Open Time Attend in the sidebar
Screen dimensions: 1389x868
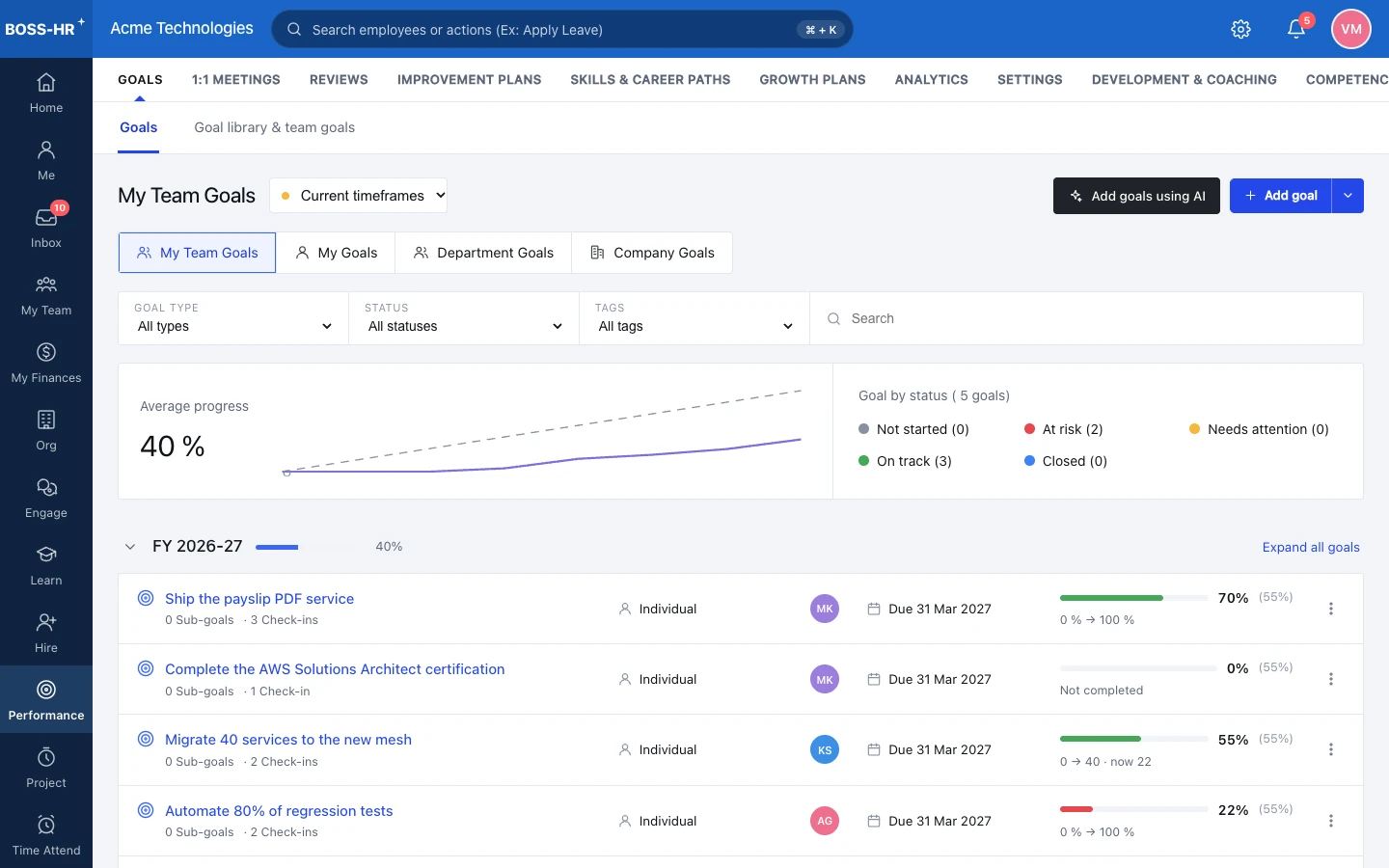pos(46,835)
